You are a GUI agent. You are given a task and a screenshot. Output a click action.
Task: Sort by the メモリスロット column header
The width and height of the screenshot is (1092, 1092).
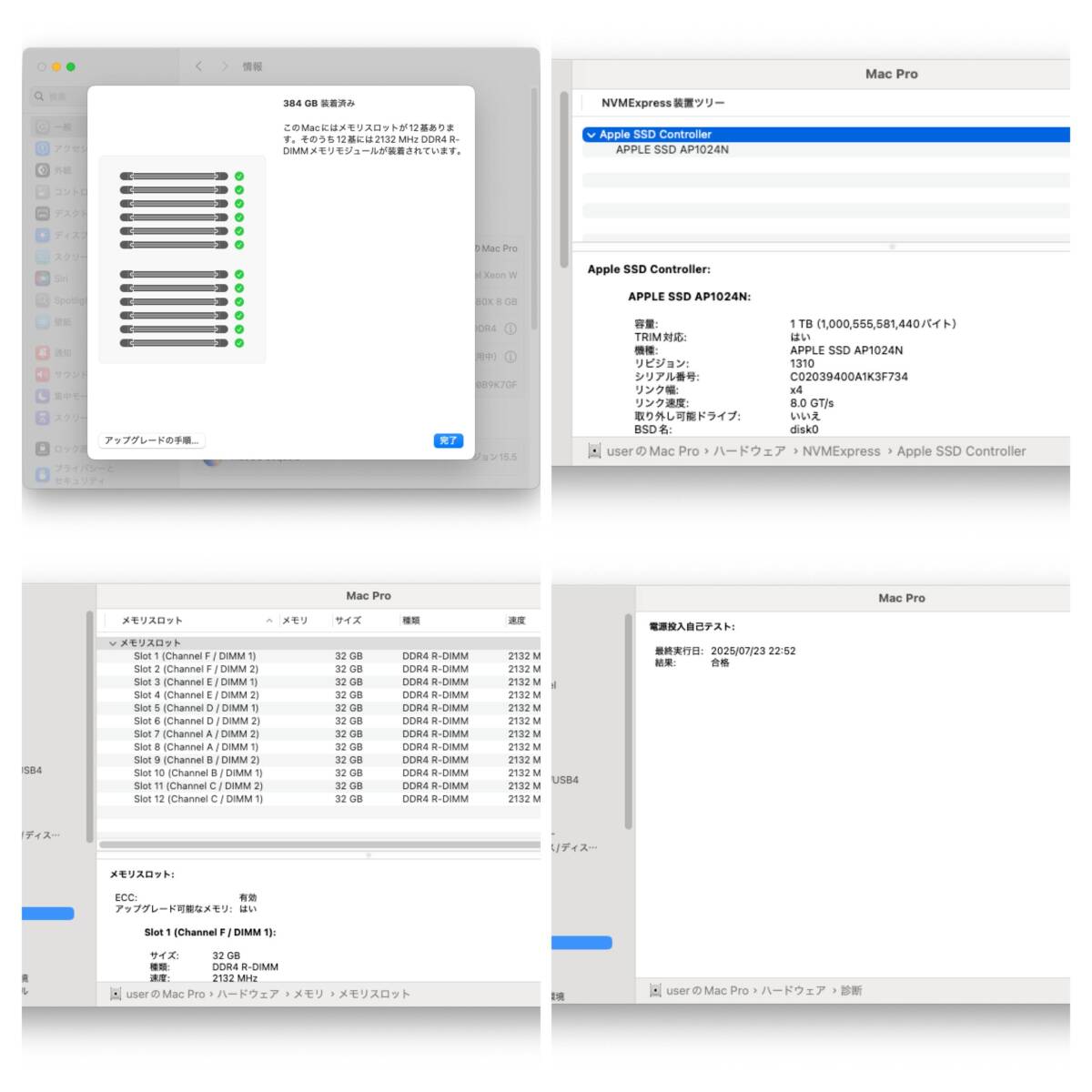click(152, 621)
